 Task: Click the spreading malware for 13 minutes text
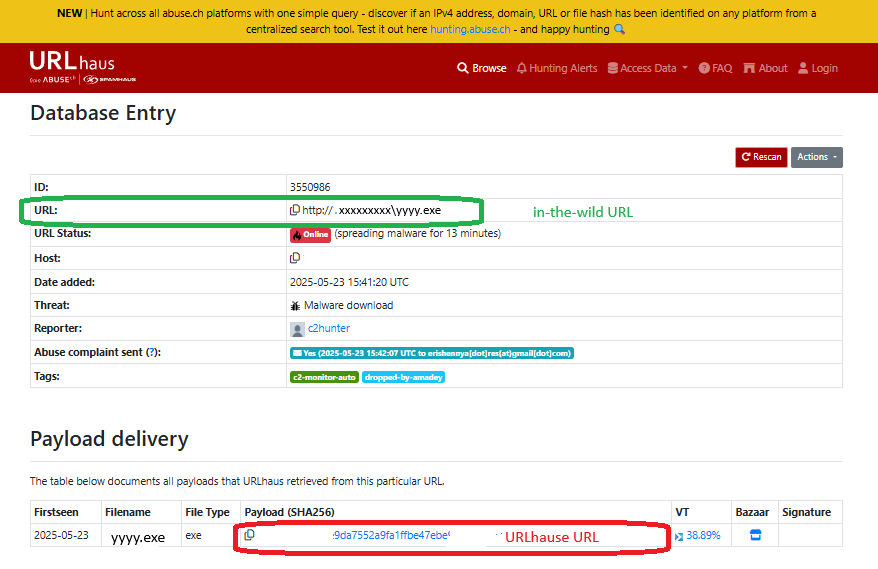(x=418, y=234)
